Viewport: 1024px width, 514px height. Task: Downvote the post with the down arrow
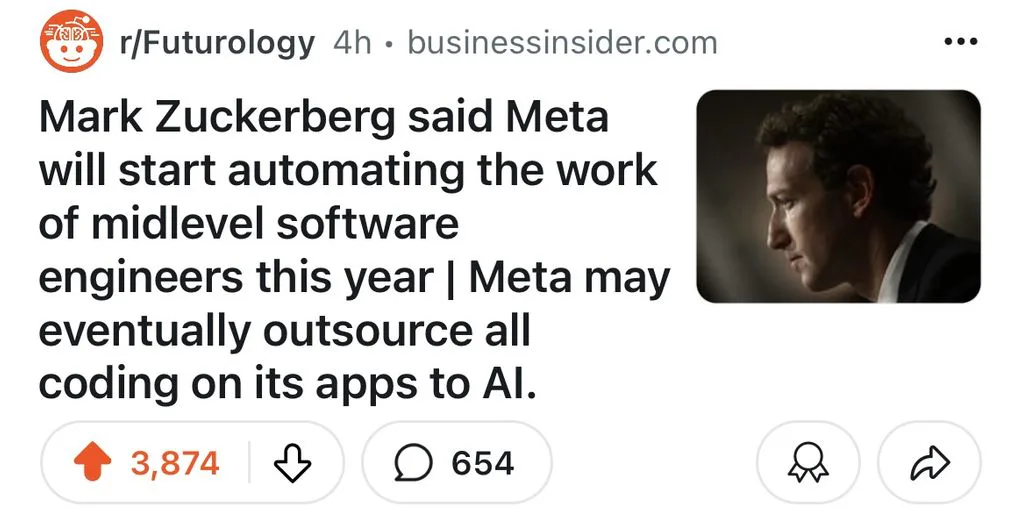292,463
